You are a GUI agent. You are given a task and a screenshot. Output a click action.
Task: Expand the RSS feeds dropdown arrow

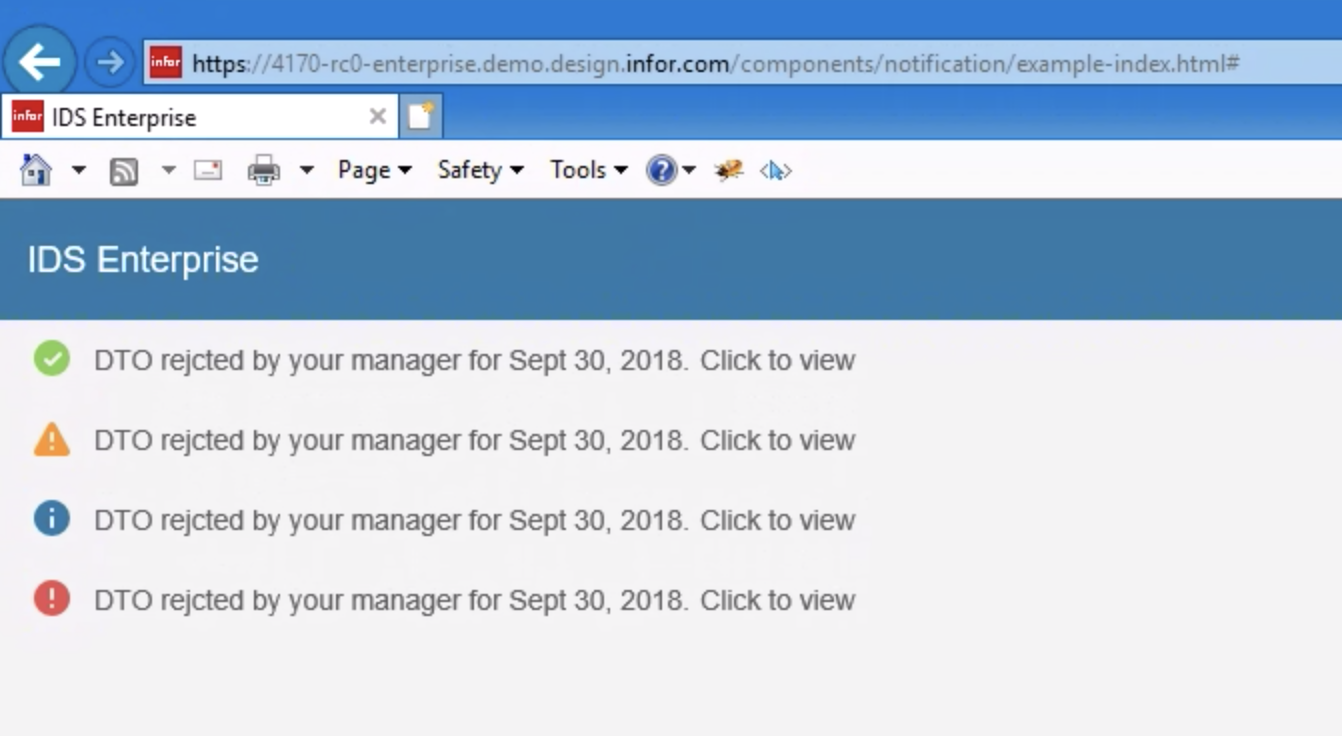[x=168, y=171]
